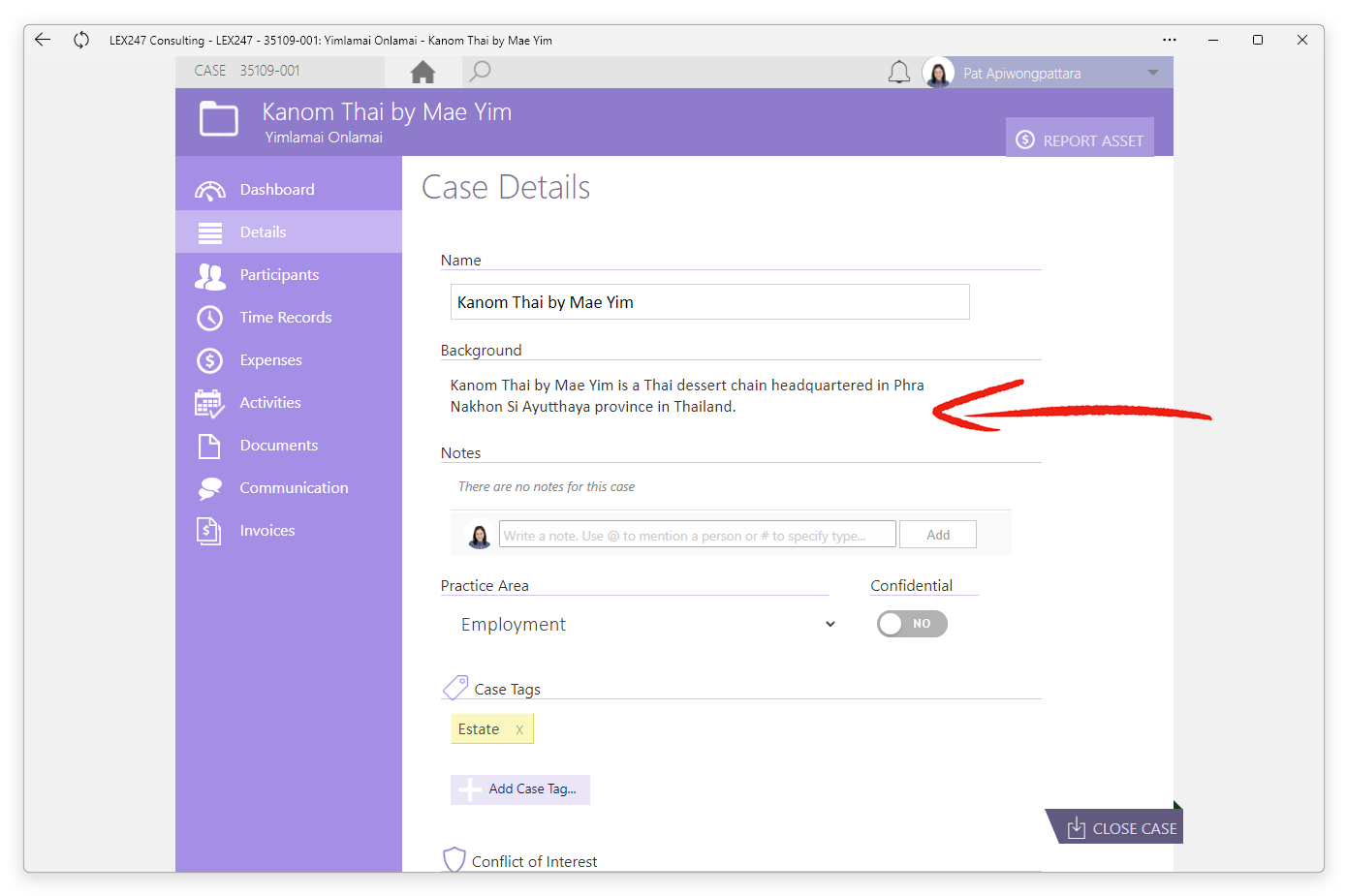Open Time Records in the sidebar
Viewport: 1347px width, 896px height.
(289, 317)
